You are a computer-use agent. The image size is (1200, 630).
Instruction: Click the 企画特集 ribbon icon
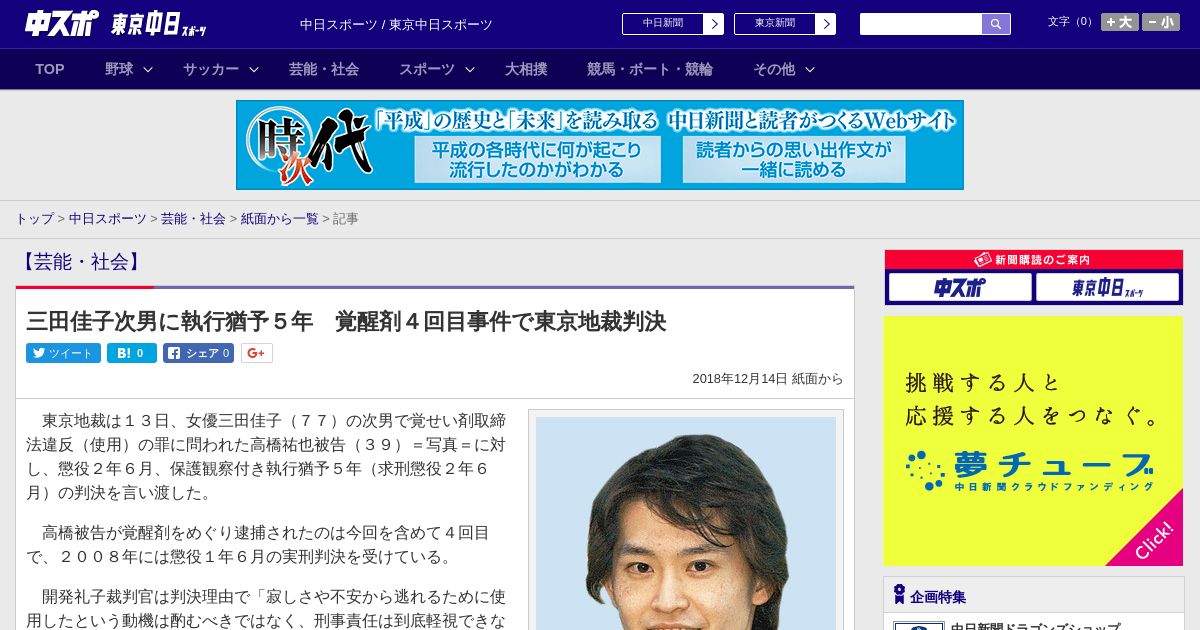pos(899,595)
